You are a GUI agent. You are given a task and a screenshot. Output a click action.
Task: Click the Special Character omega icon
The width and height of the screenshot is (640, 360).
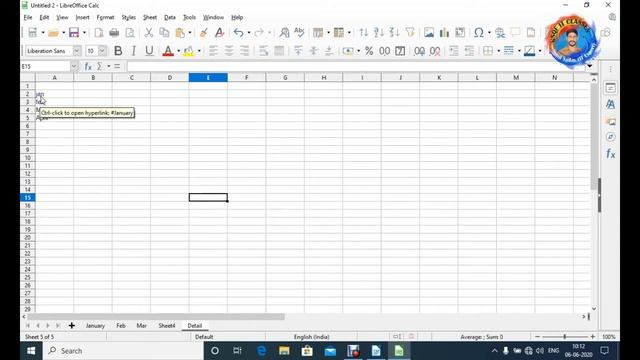[x=479, y=33]
